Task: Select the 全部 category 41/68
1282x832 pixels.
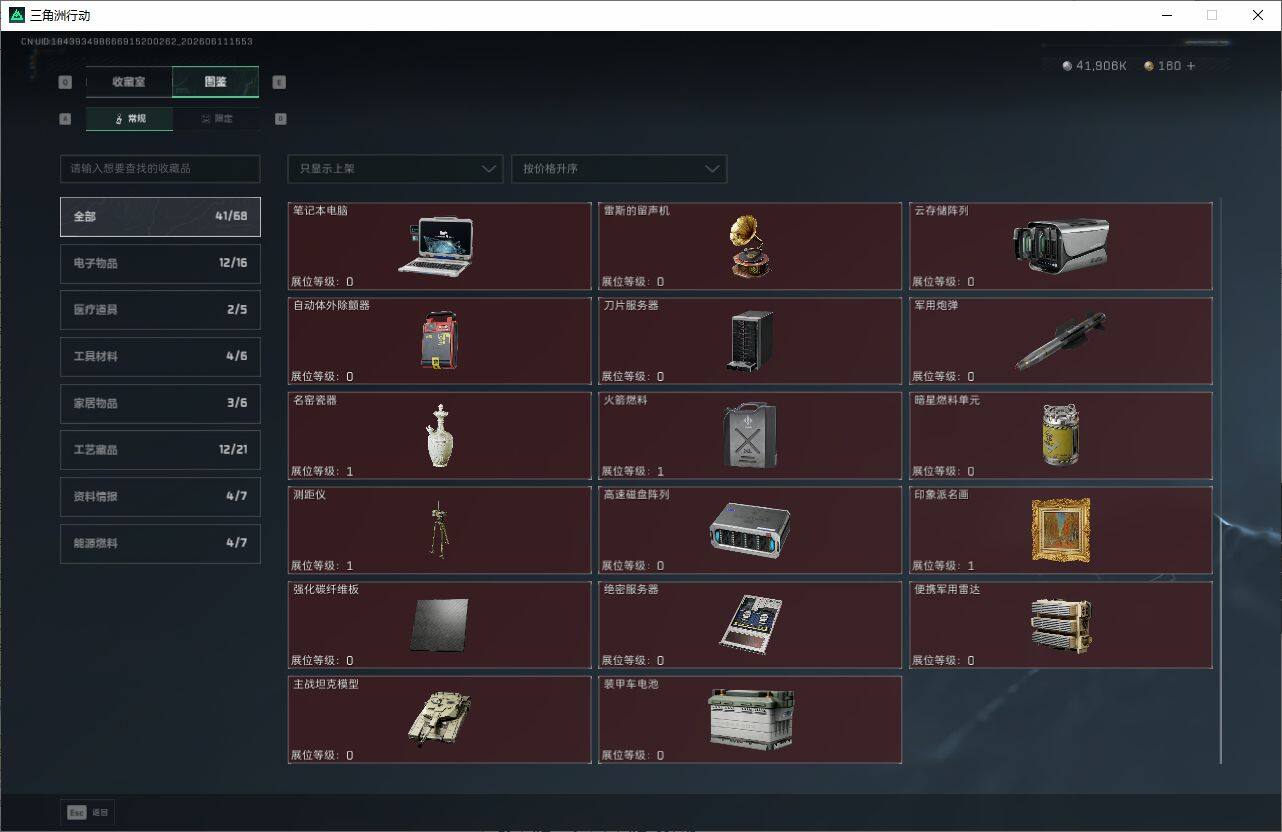Action: click(x=160, y=216)
